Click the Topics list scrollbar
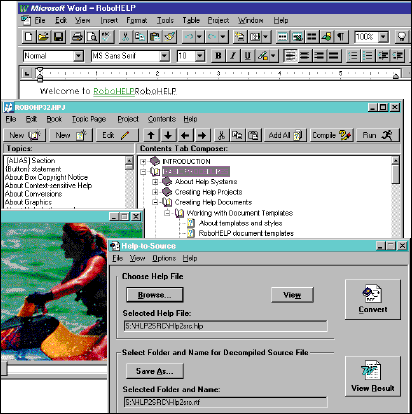The width and height of the screenshot is (412, 414). coord(129,182)
